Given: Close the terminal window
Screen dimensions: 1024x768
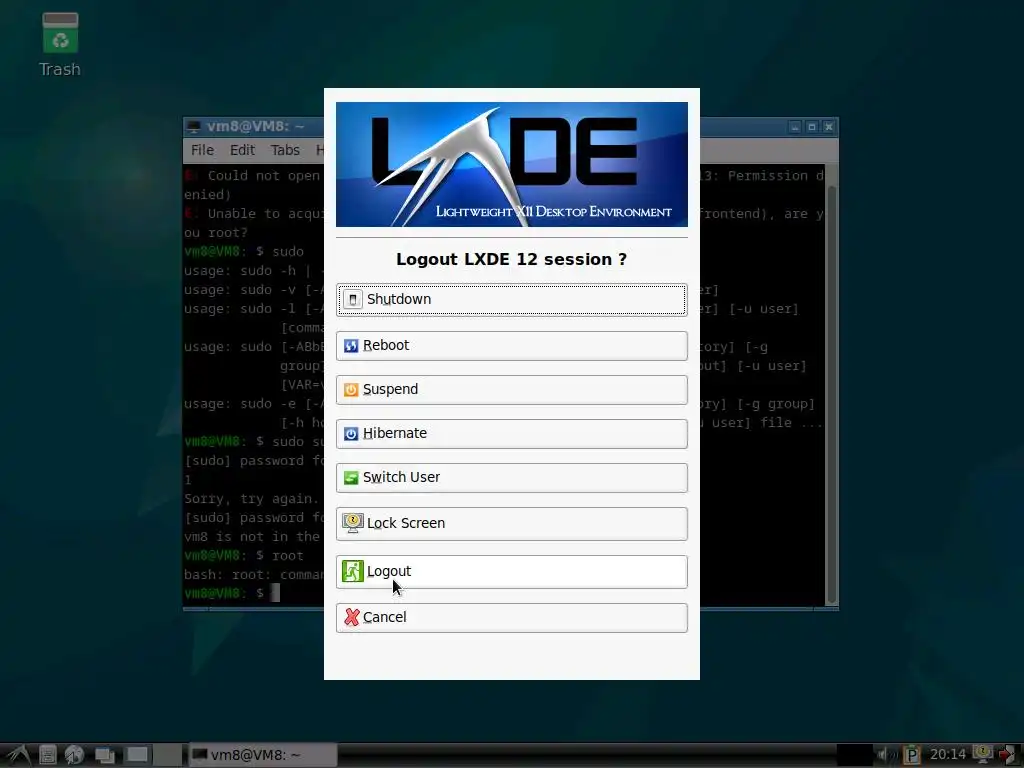Looking at the screenshot, I should [x=829, y=127].
